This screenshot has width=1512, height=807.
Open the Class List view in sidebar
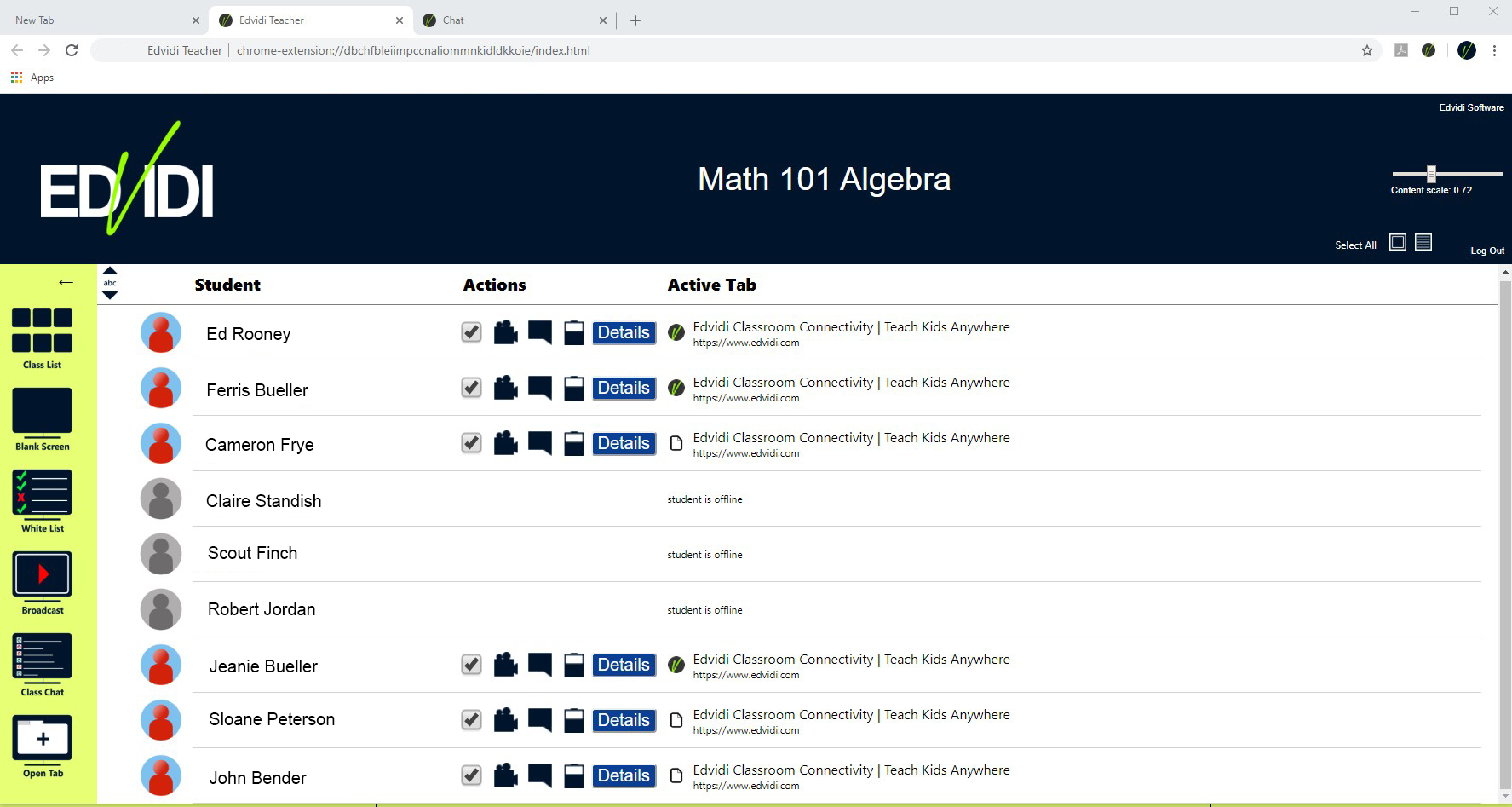[x=42, y=338]
